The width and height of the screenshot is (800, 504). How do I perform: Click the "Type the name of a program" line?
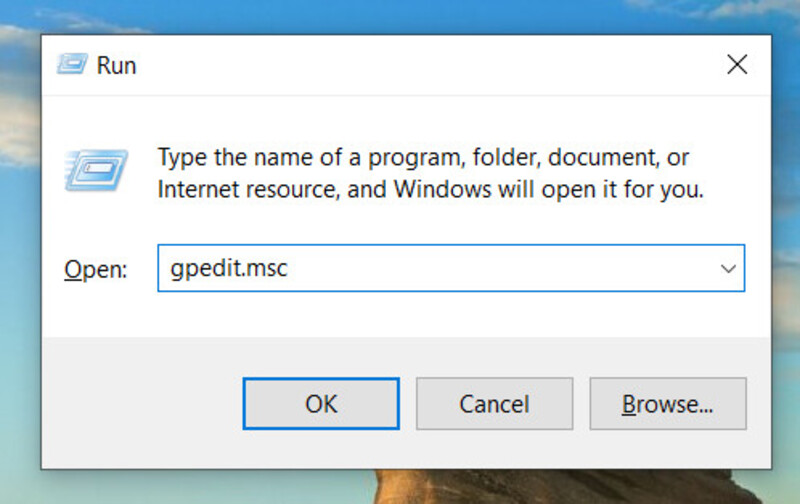(x=423, y=157)
